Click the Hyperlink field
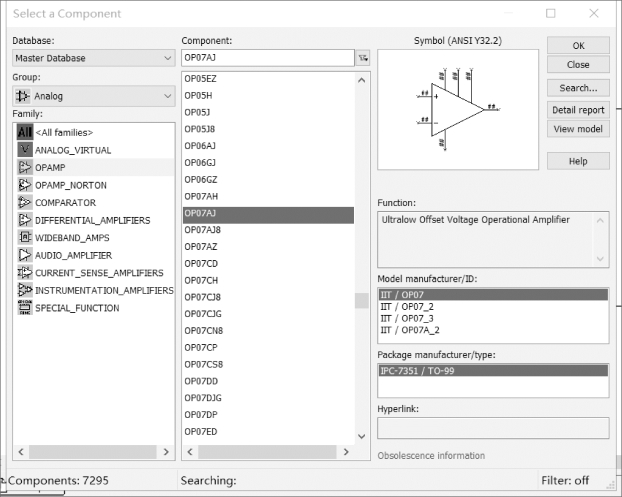The height and width of the screenshot is (497, 622). click(493, 428)
